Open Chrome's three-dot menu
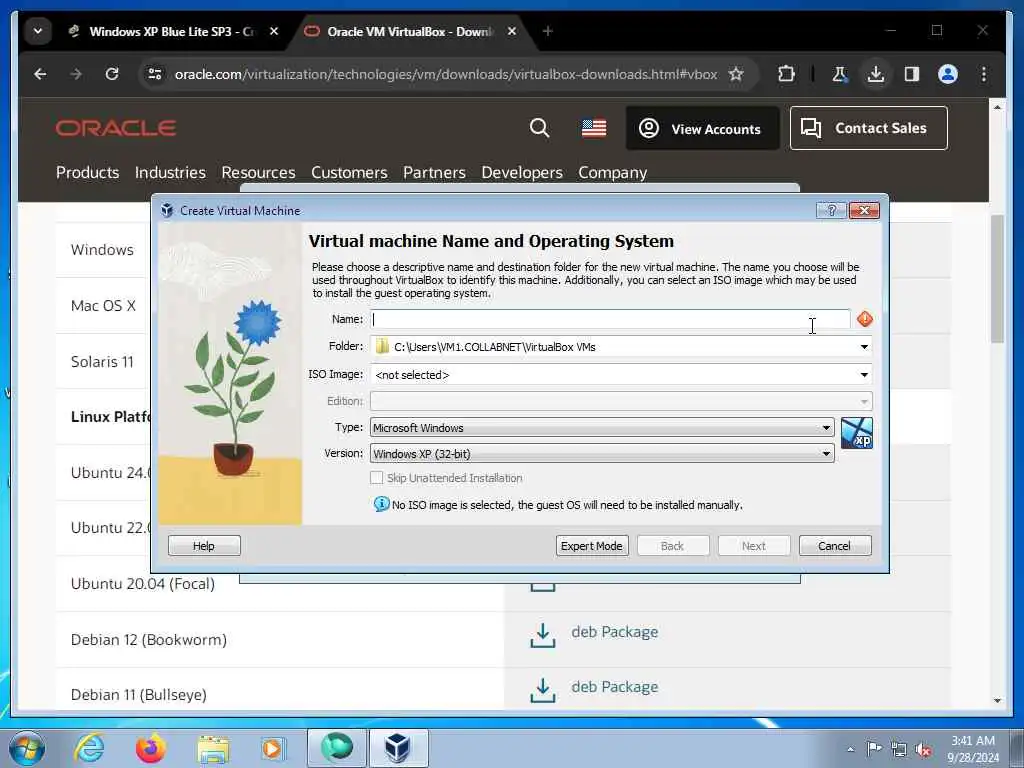The image size is (1024, 768). (984, 74)
